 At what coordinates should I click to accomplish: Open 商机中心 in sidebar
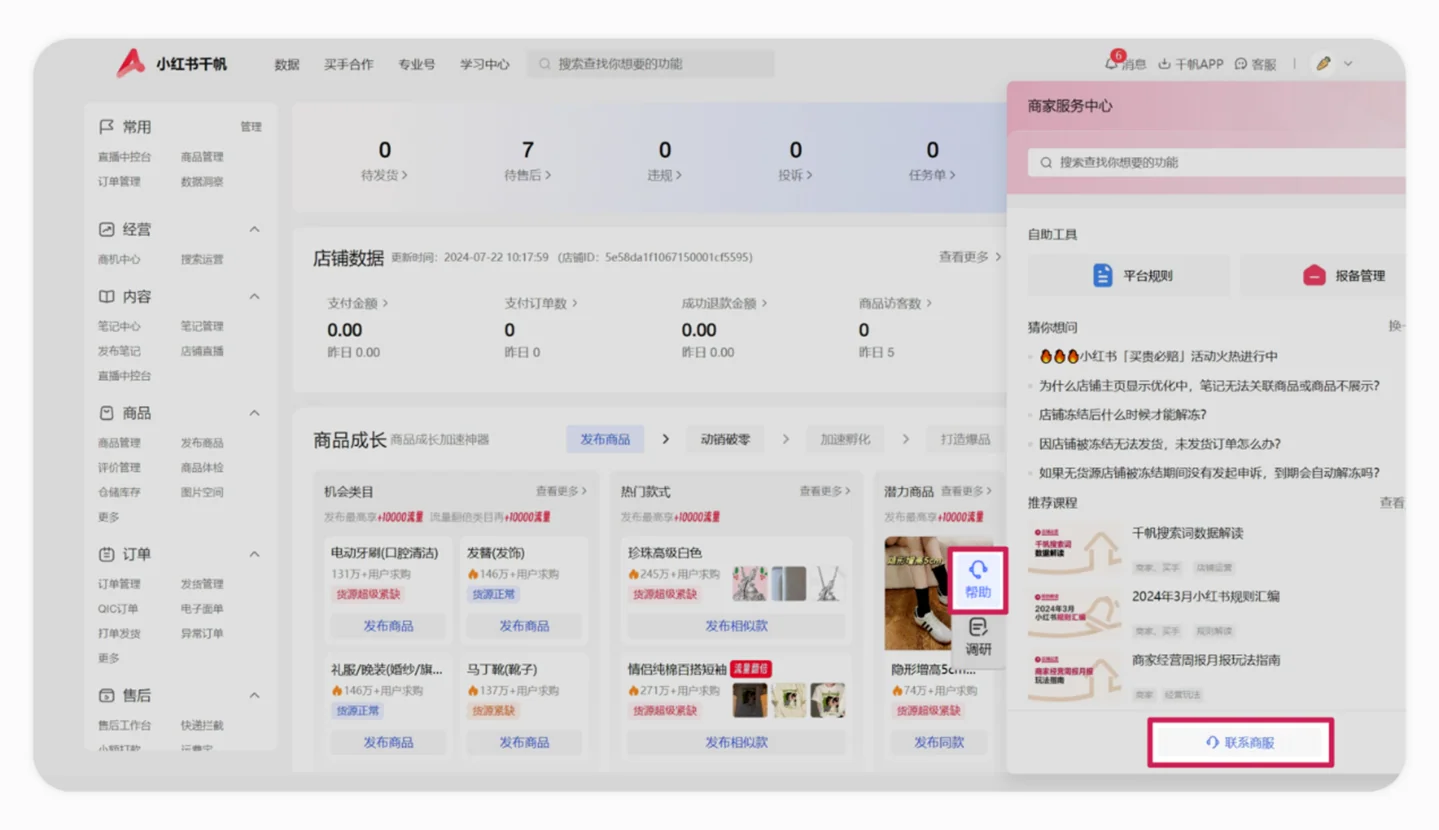click(x=119, y=259)
